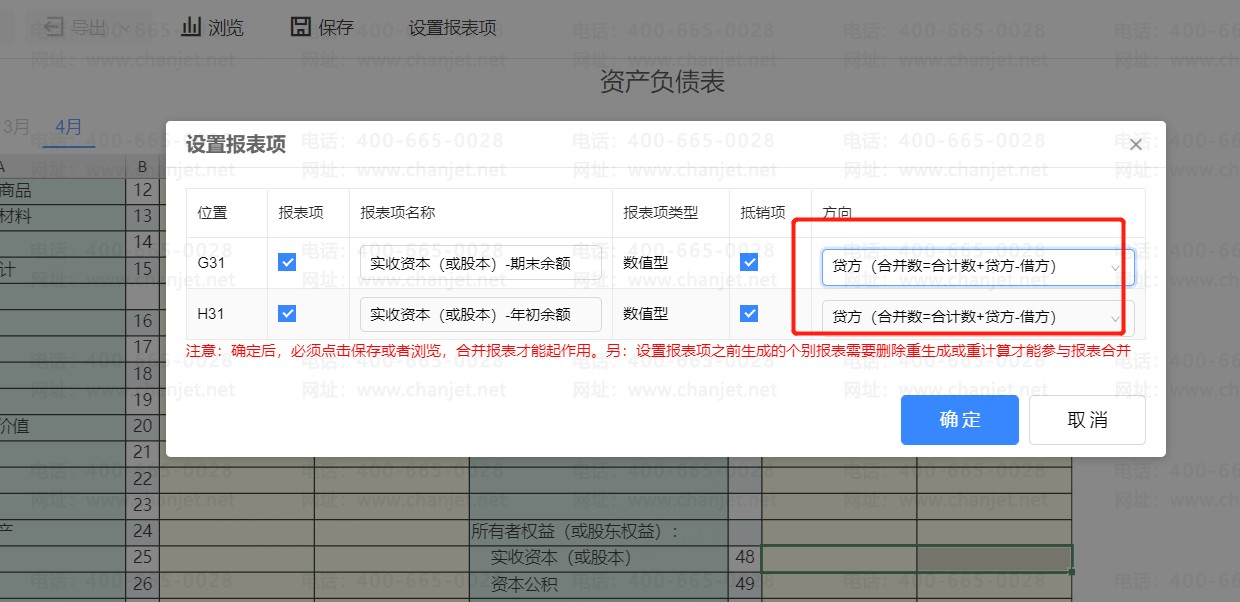Edit the 期末余额 report item name field

pos(480,264)
